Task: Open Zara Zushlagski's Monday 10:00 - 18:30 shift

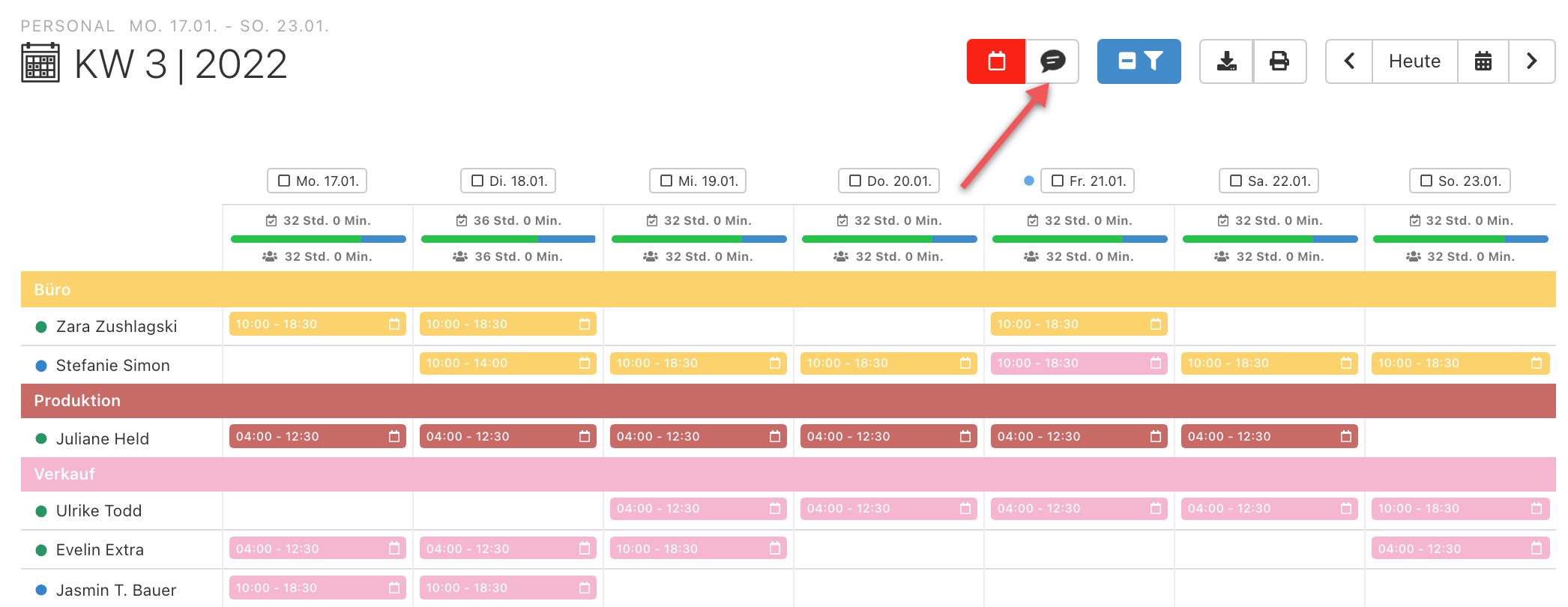Action: pyautogui.click(x=318, y=324)
